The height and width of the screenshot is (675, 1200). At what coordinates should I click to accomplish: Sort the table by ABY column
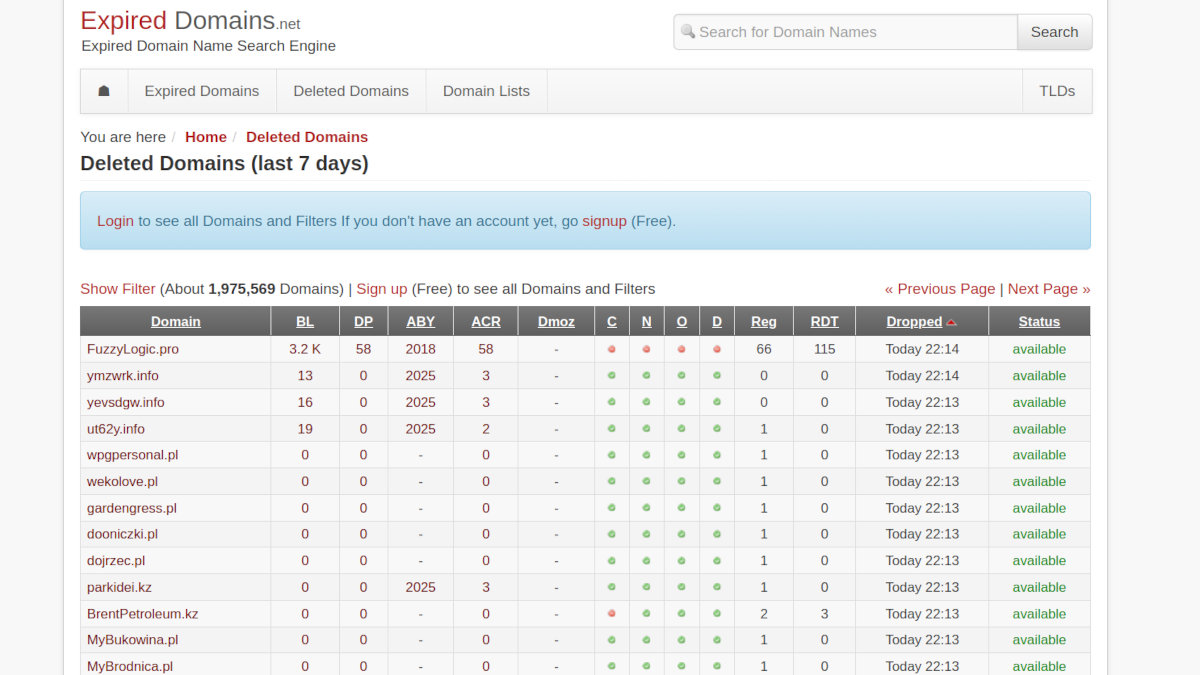click(421, 322)
